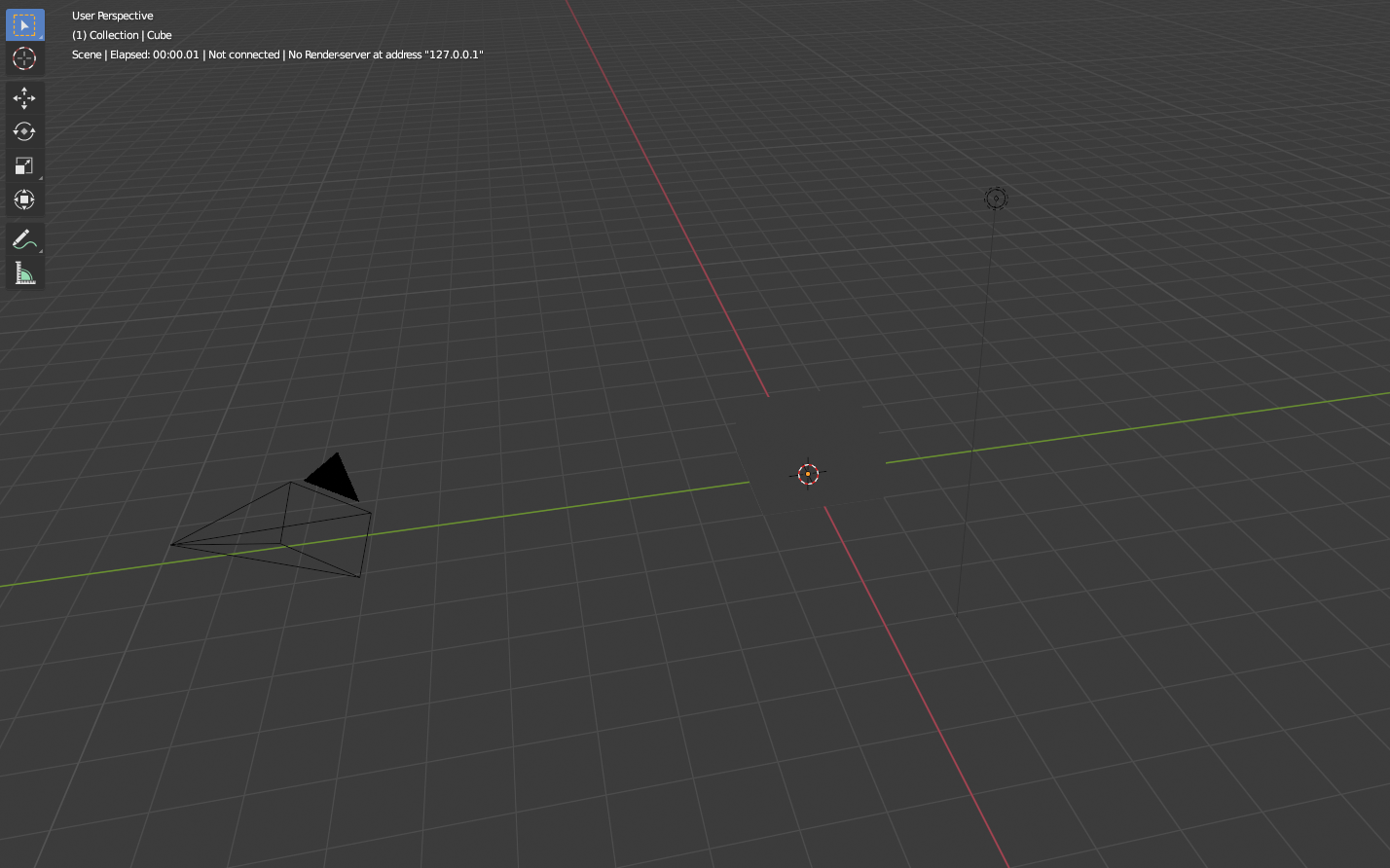Image resolution: width=1390 pixels, height=868 pixels.
Task: Switch to the Scale tool
Action: [24, 165]
